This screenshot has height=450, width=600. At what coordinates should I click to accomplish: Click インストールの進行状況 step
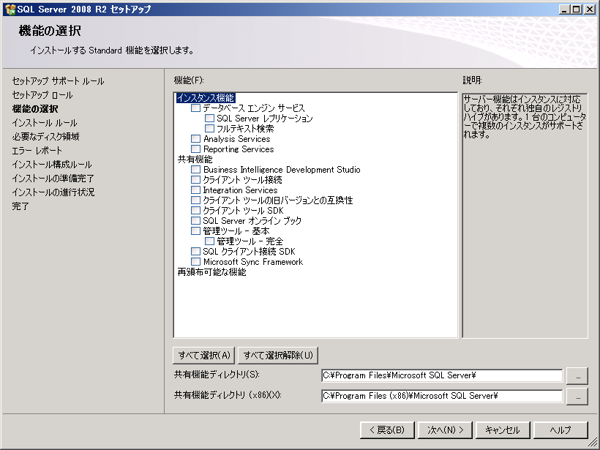(x=53, y=192)
